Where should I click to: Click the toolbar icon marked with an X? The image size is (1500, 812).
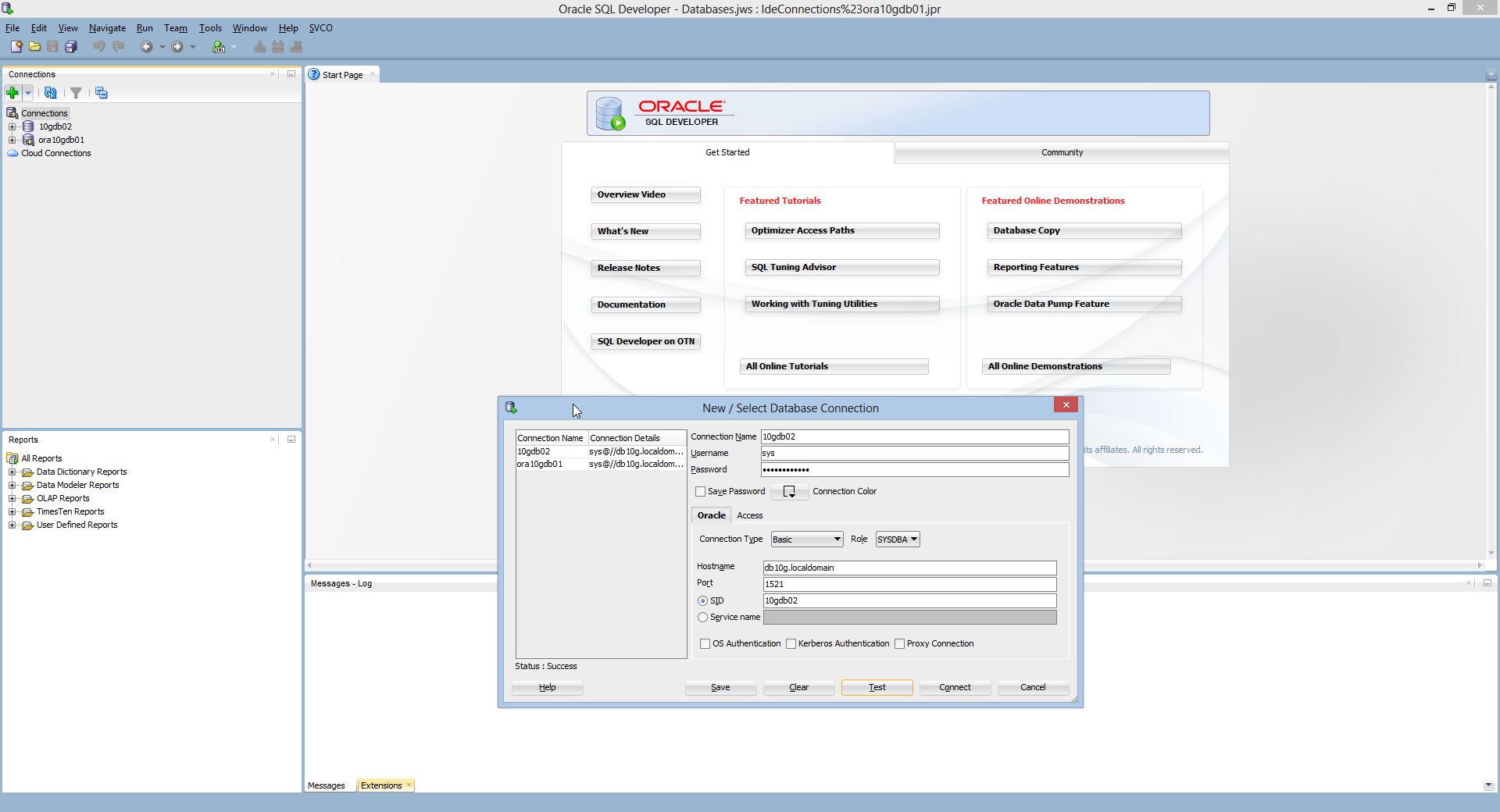point(296,47)
